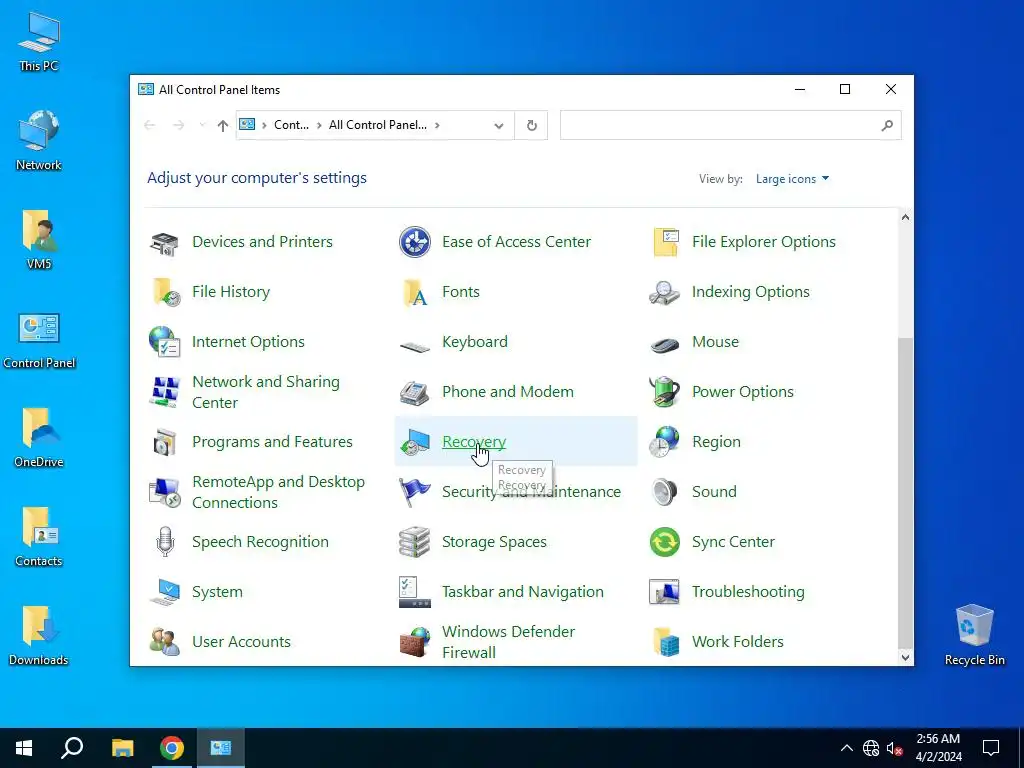Click the Troubleshooting link text
The width and height of the screenshot is (1024, 768).
pyautogui.click(x=748, y=592)
